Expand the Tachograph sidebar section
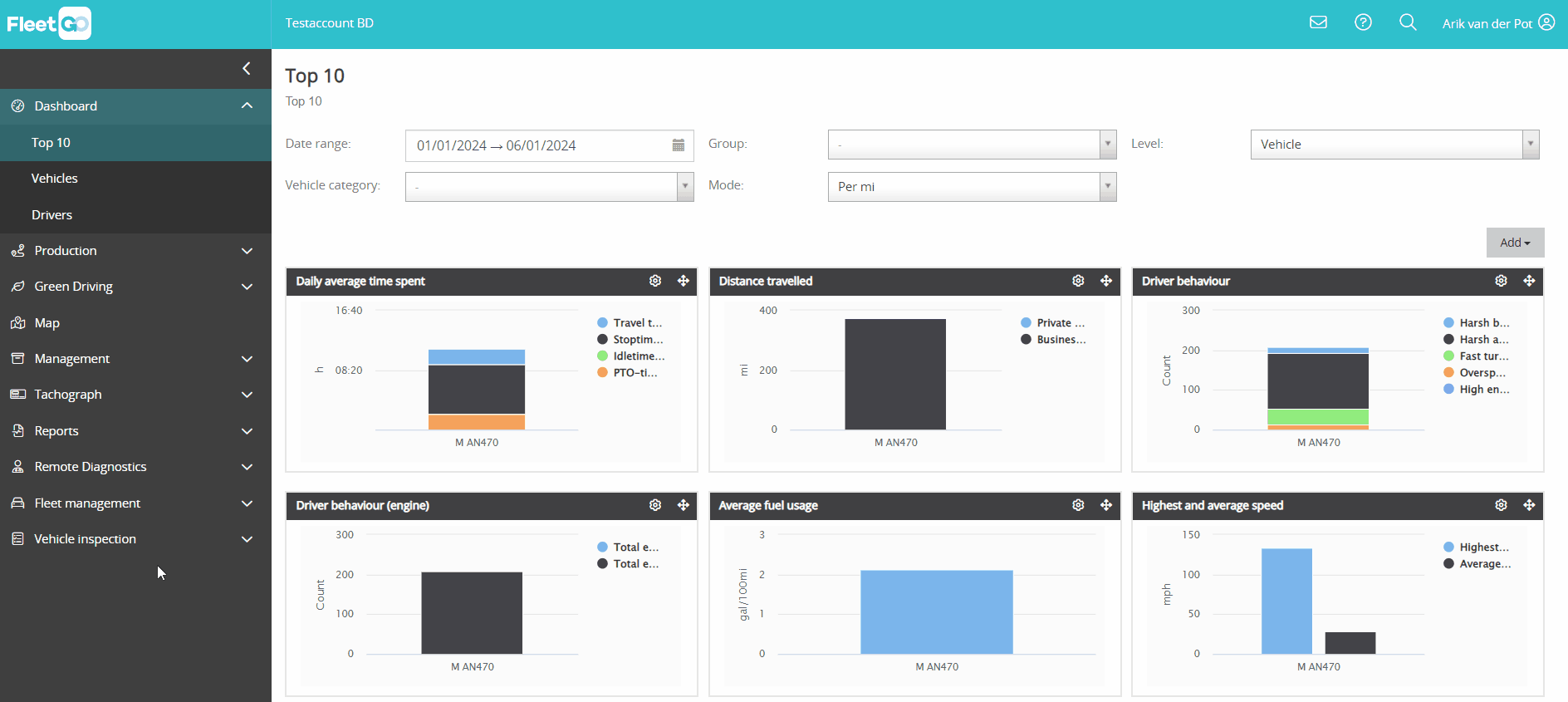This screenshot has height=702, width=1568. tap(135, 395)
